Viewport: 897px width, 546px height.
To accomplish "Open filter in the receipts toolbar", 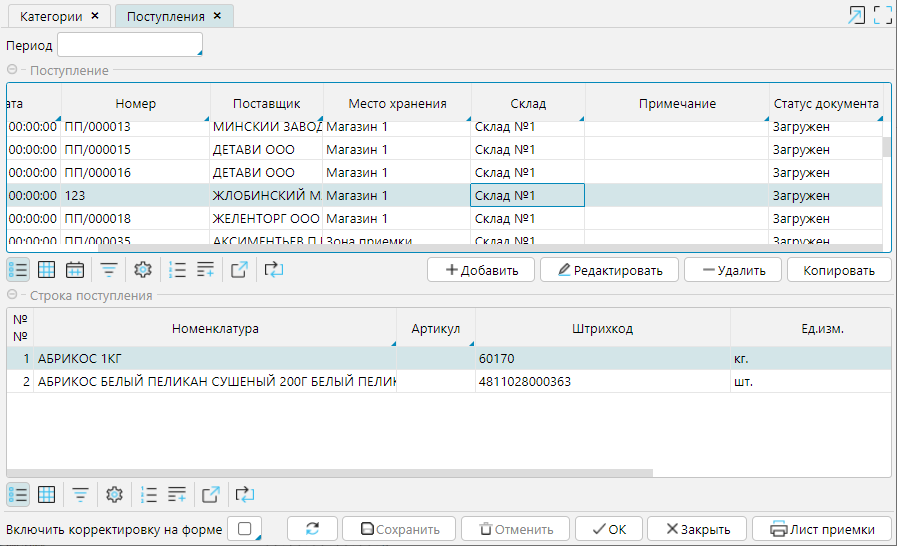I will tap(108, 269).
